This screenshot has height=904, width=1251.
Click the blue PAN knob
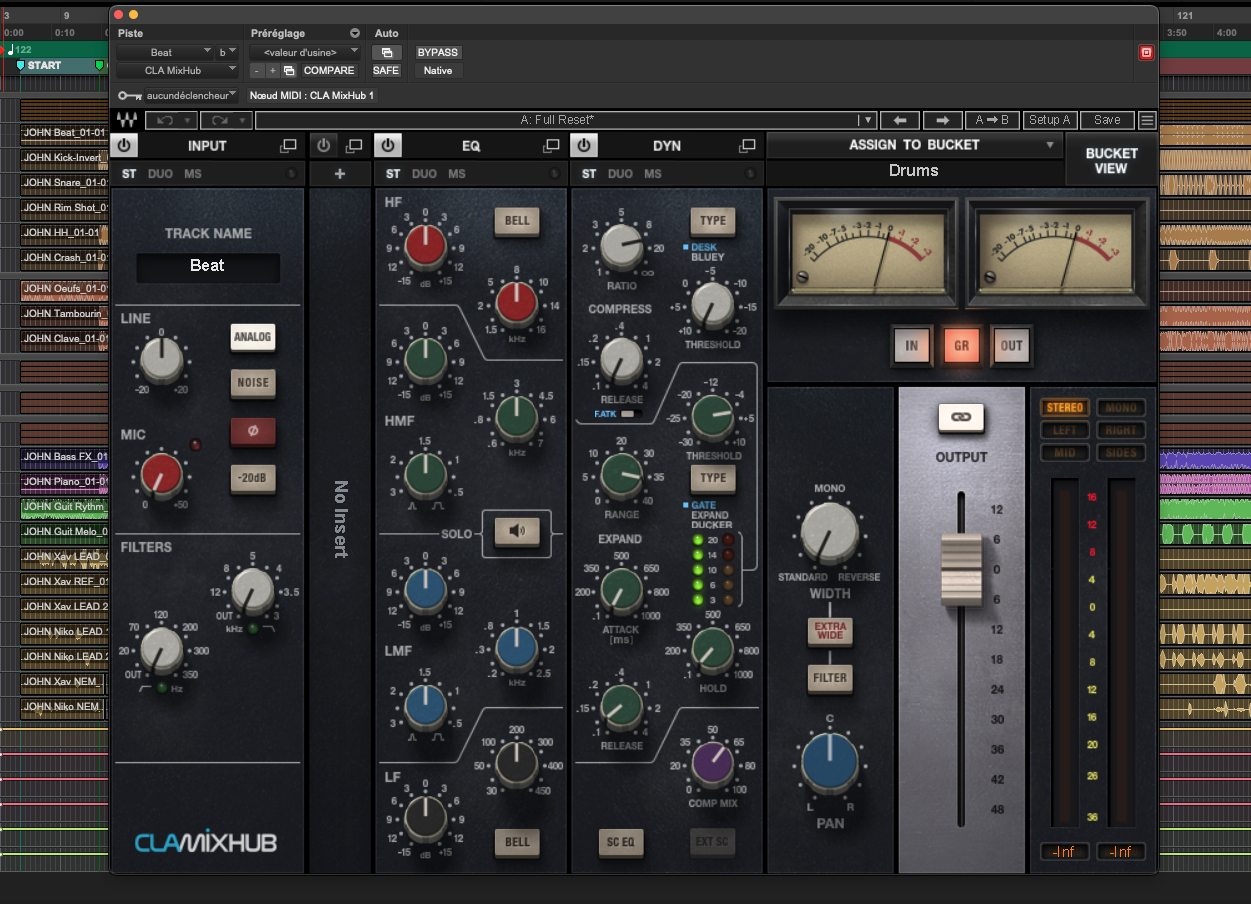830,761
